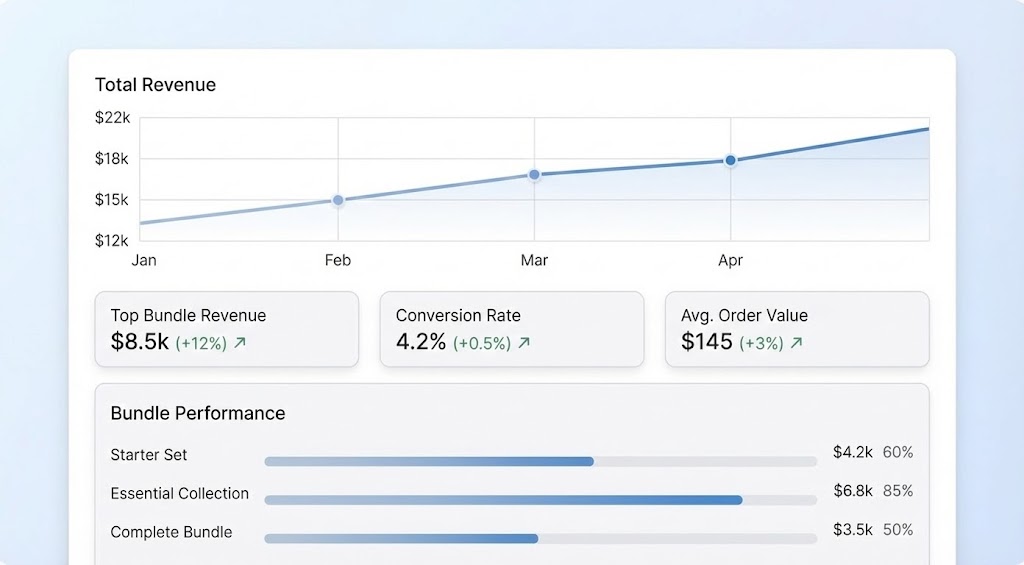Viewport: 1024px width, 565px height.
Task: Click the Essential Collection progress bar
Action: pos(540,500)
